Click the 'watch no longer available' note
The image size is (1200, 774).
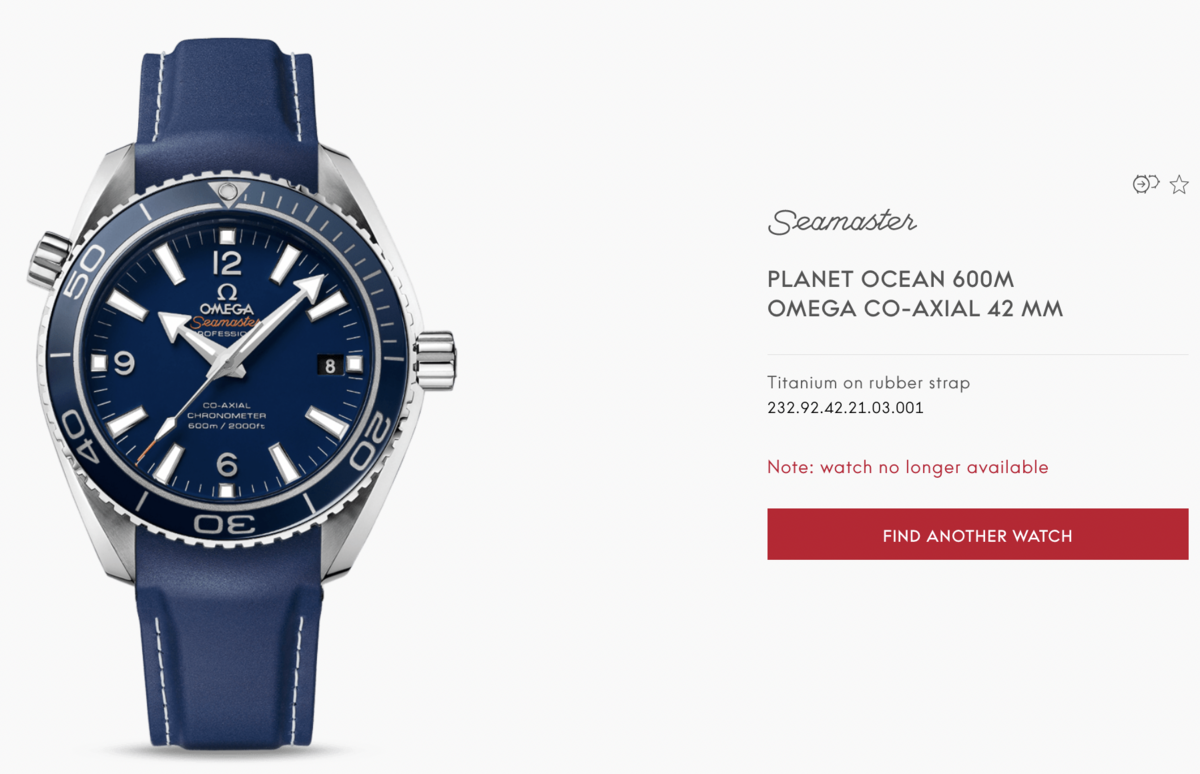(908, 467)
